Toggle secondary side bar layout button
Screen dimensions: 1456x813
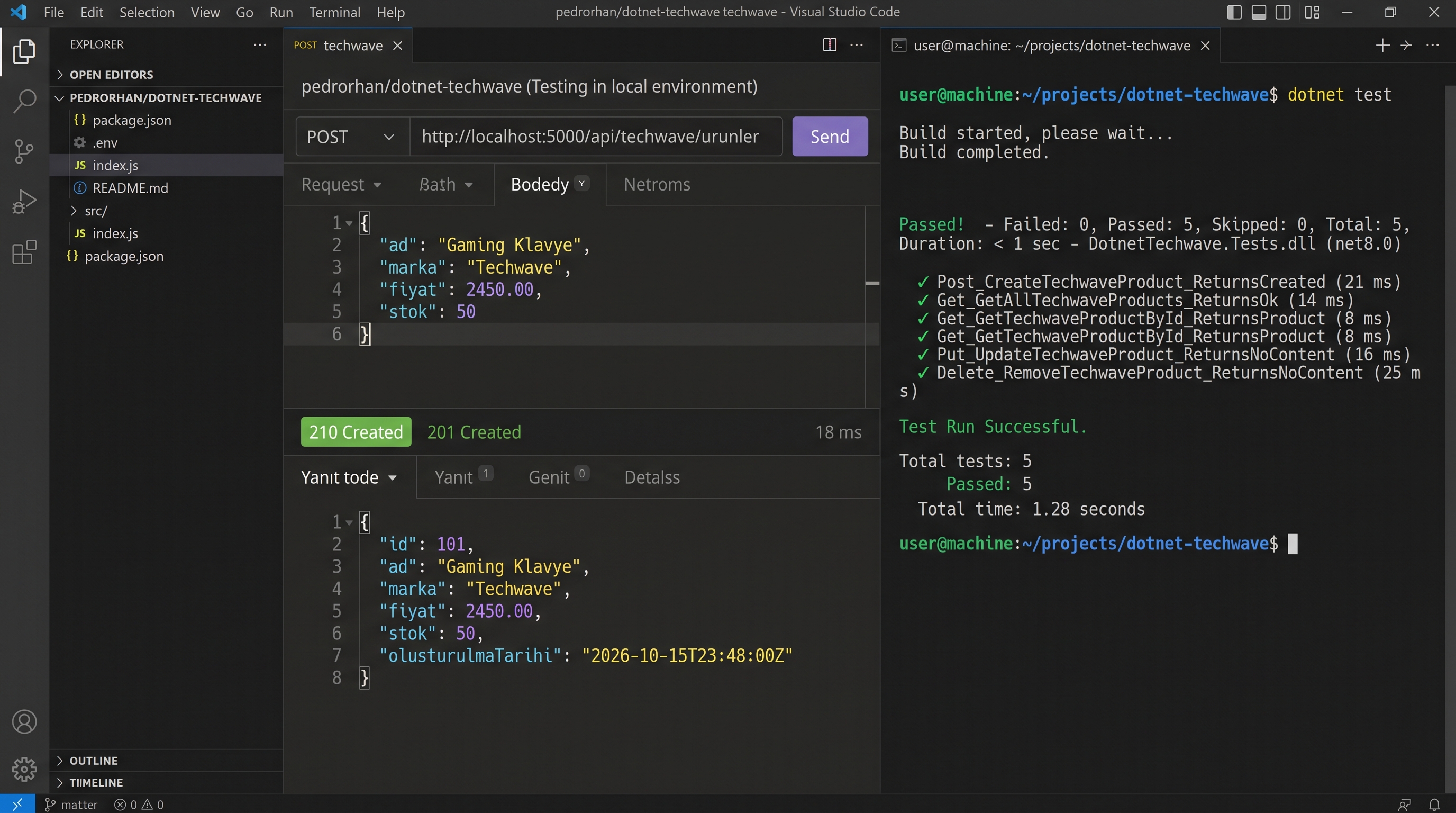[x=1283, y=12]
